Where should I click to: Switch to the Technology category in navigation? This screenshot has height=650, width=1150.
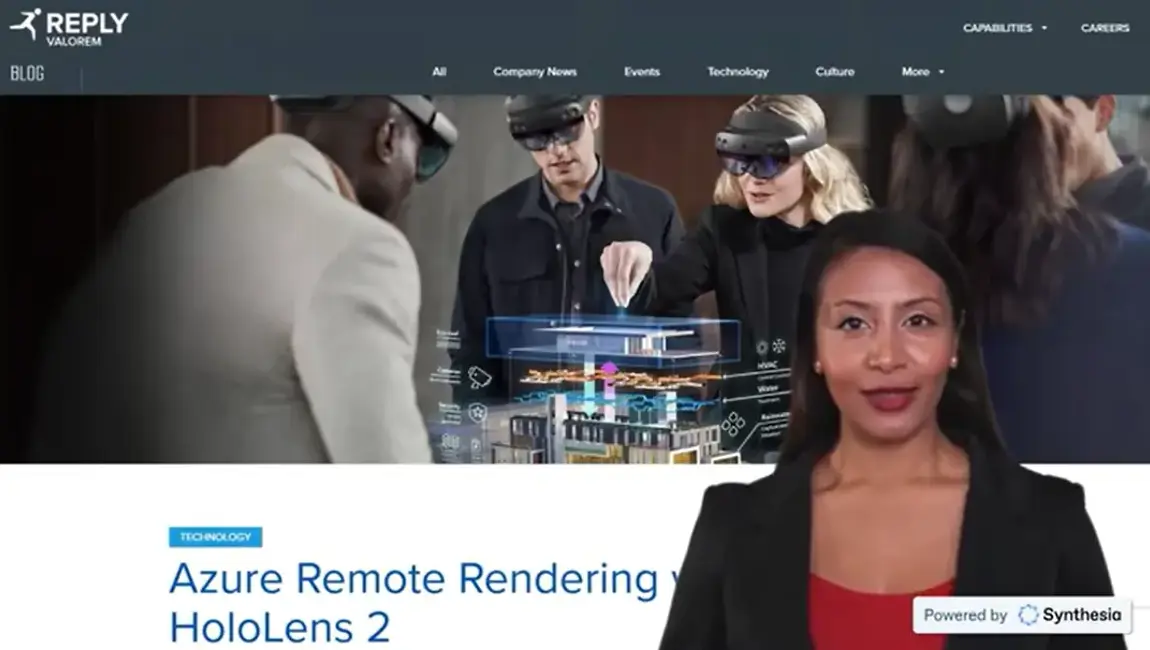click(738, 72)
